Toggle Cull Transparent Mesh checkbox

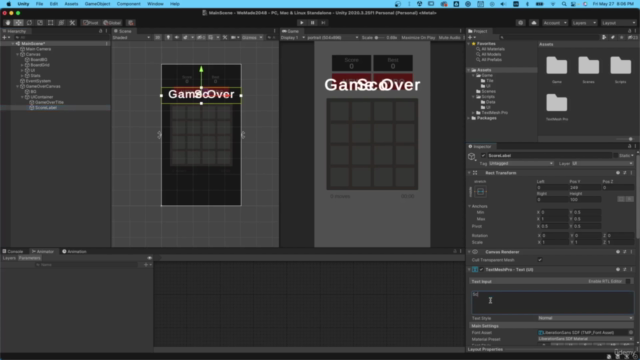tap(540, 260)
